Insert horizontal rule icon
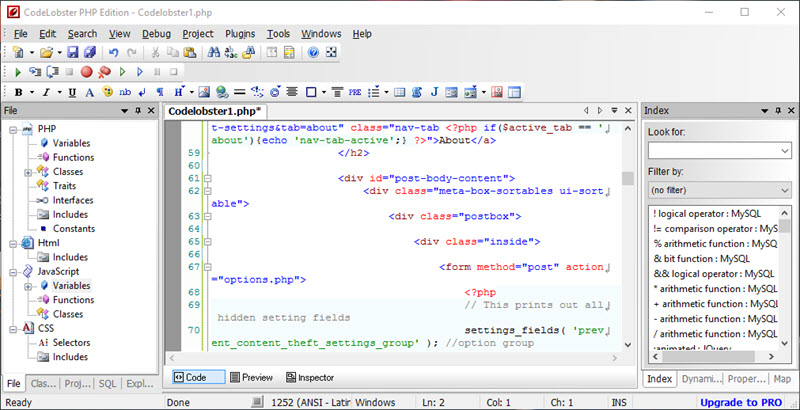This screenshot has width=800, height=410. pos(239,92)
